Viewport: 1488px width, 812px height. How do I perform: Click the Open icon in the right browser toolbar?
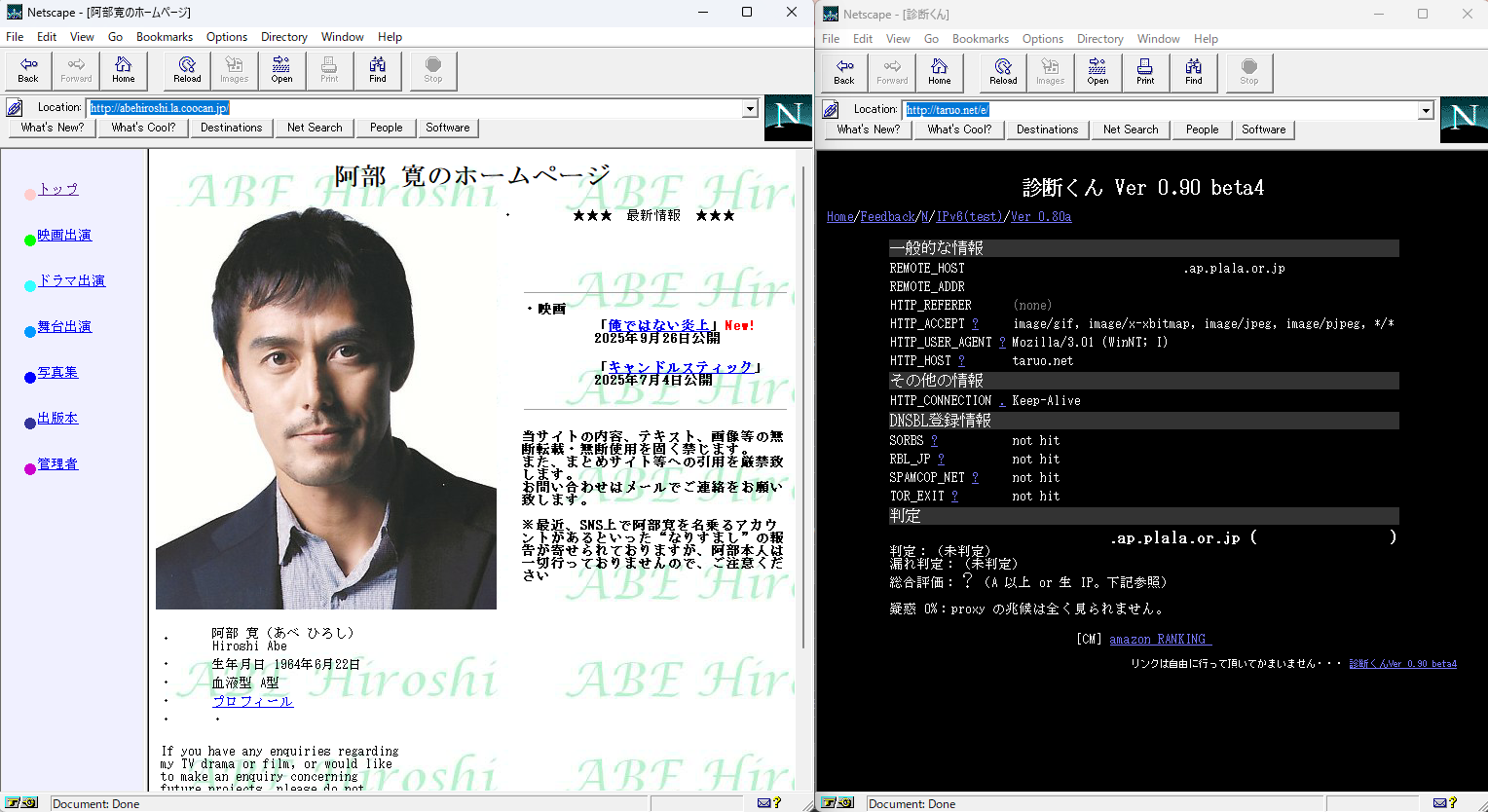[x=1097, y=71]
